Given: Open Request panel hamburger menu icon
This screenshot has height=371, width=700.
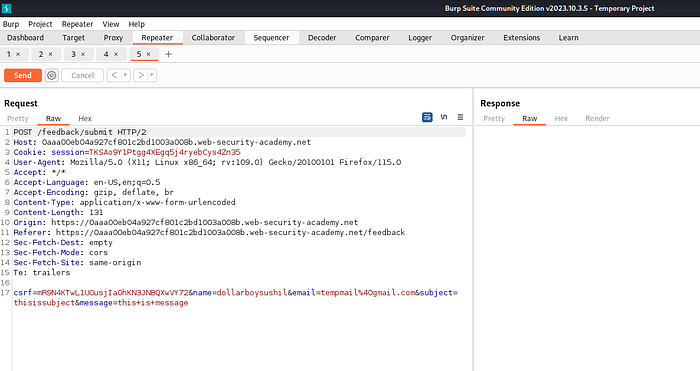Looking at the screenshot, I should tap(460, 117).
